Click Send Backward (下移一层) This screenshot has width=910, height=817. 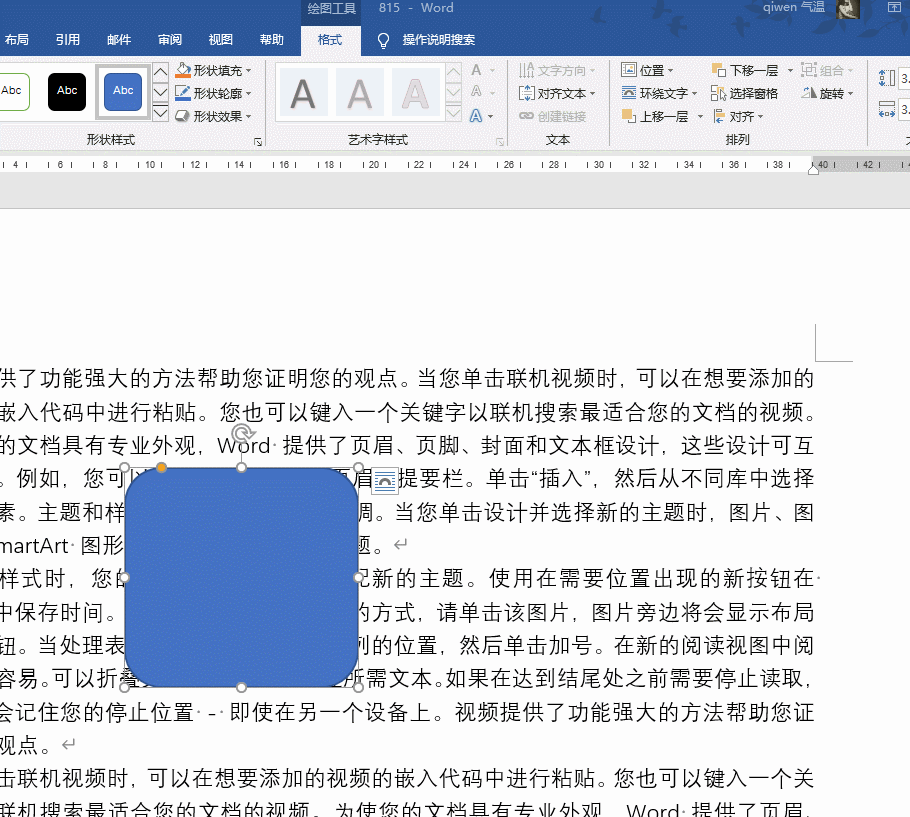[750, 69]
